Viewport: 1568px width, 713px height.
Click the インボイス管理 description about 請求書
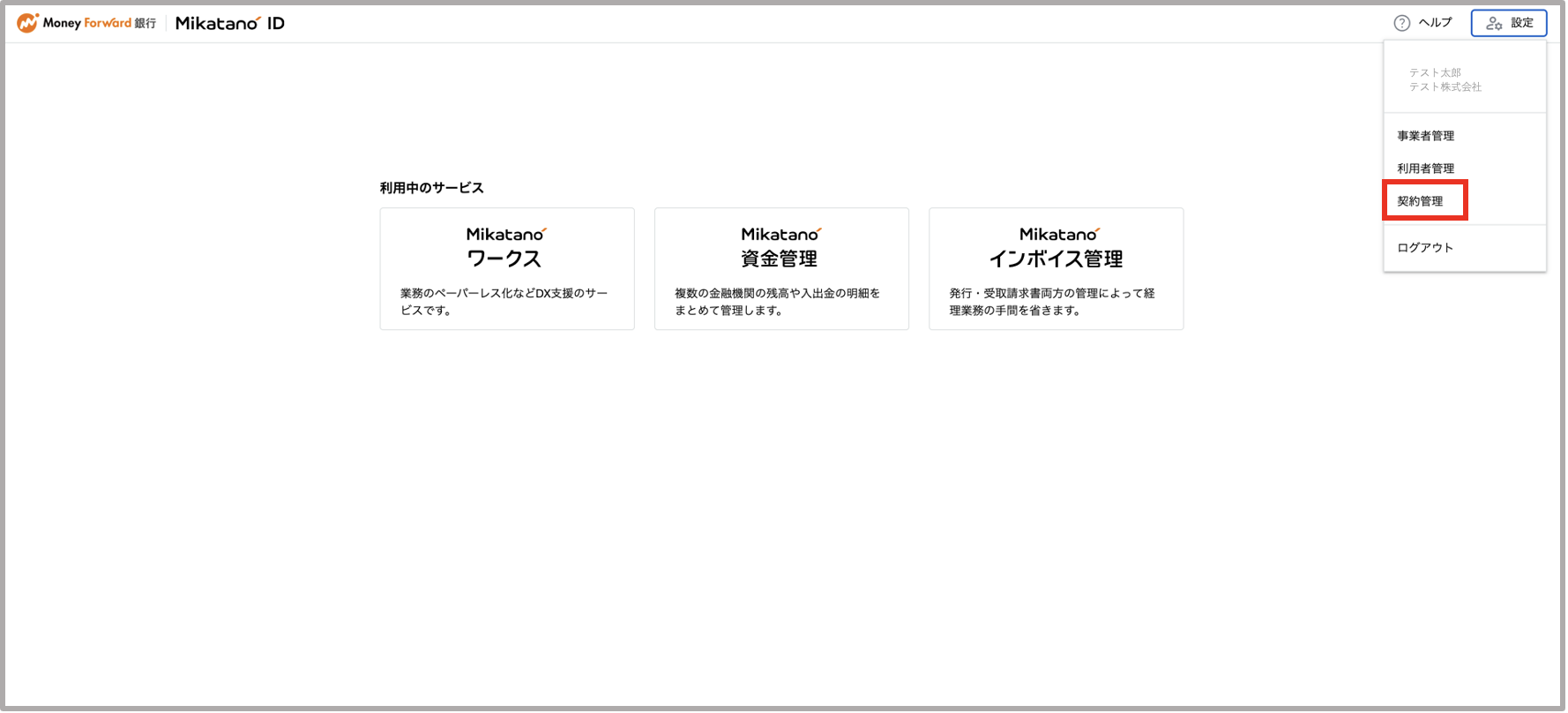(1052, 302)
